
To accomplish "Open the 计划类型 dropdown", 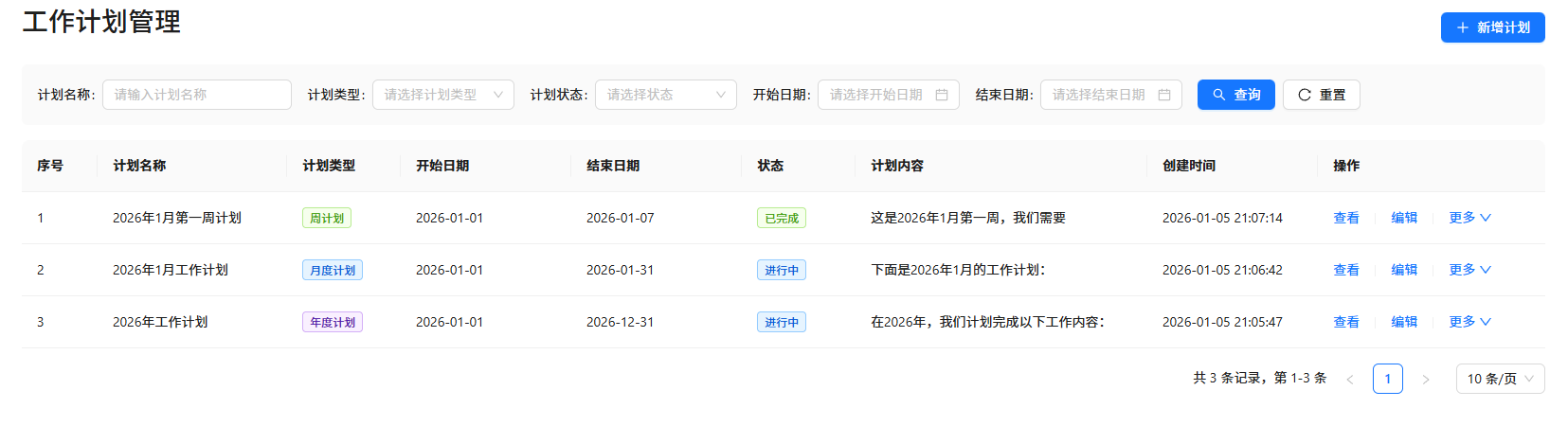I will pyautogui.click(x=442, y=95).
